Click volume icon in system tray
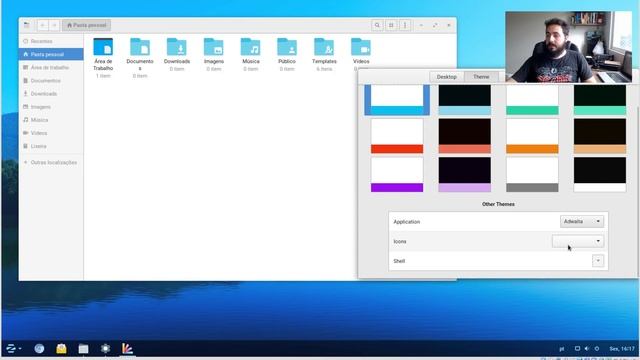The image size is (640, 360). pos(587,349)
